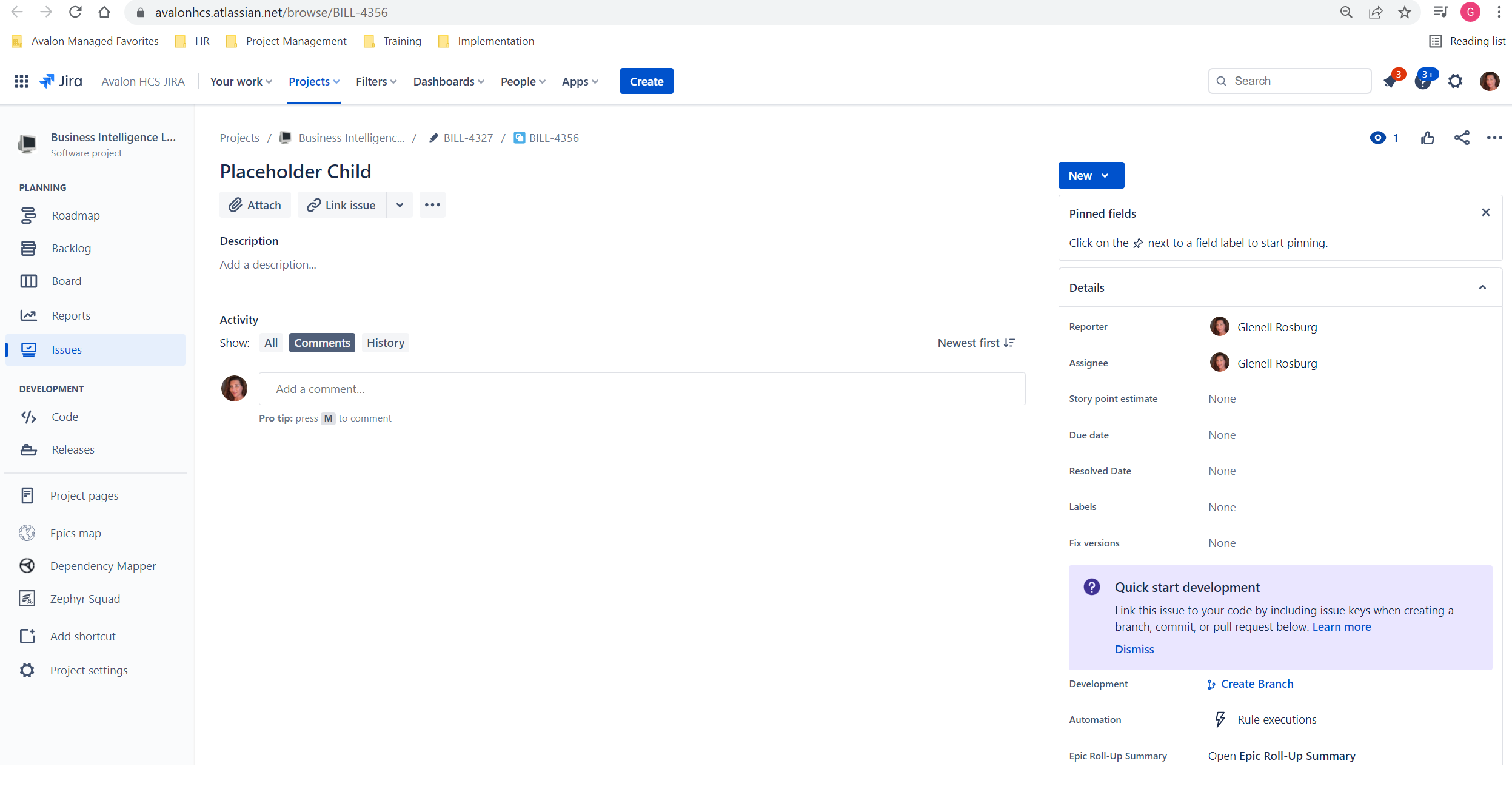This screenshot has width=1512, height=786.
Task: Show All activity filter
Action: coord(270,343)
